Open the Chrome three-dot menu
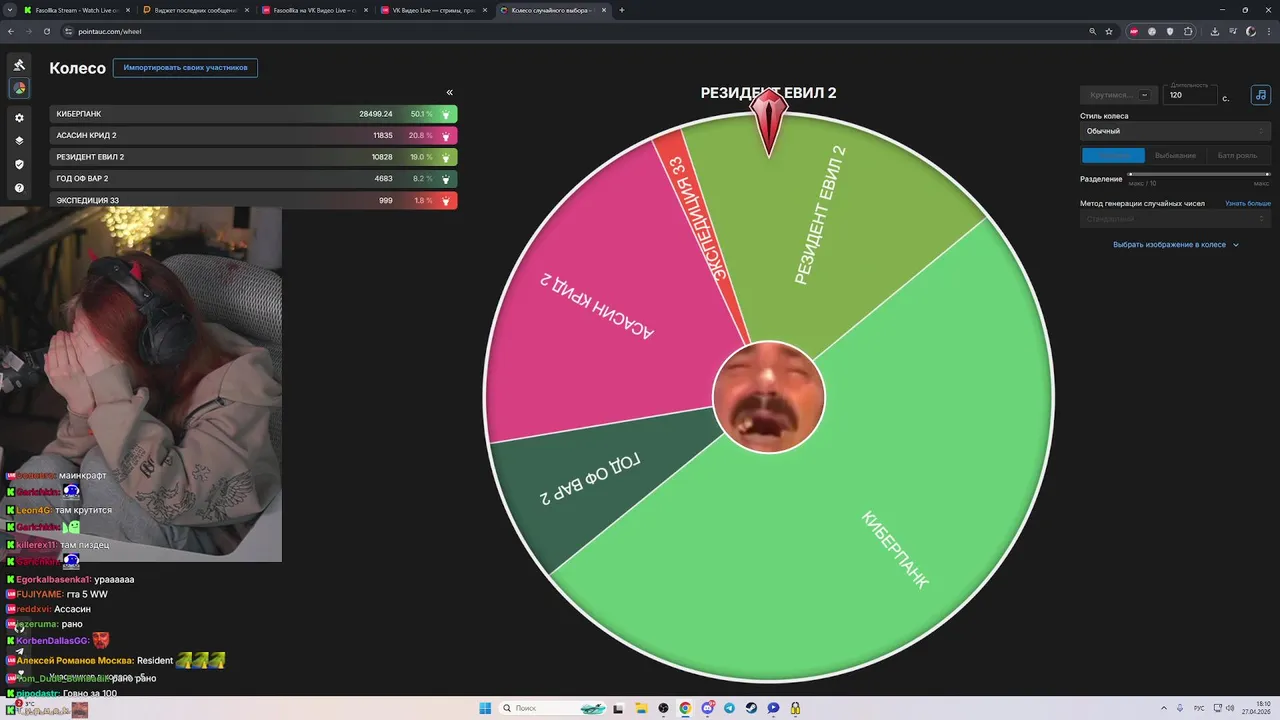Screen dimensions: 1280x720 click(x=1269, y=31)
